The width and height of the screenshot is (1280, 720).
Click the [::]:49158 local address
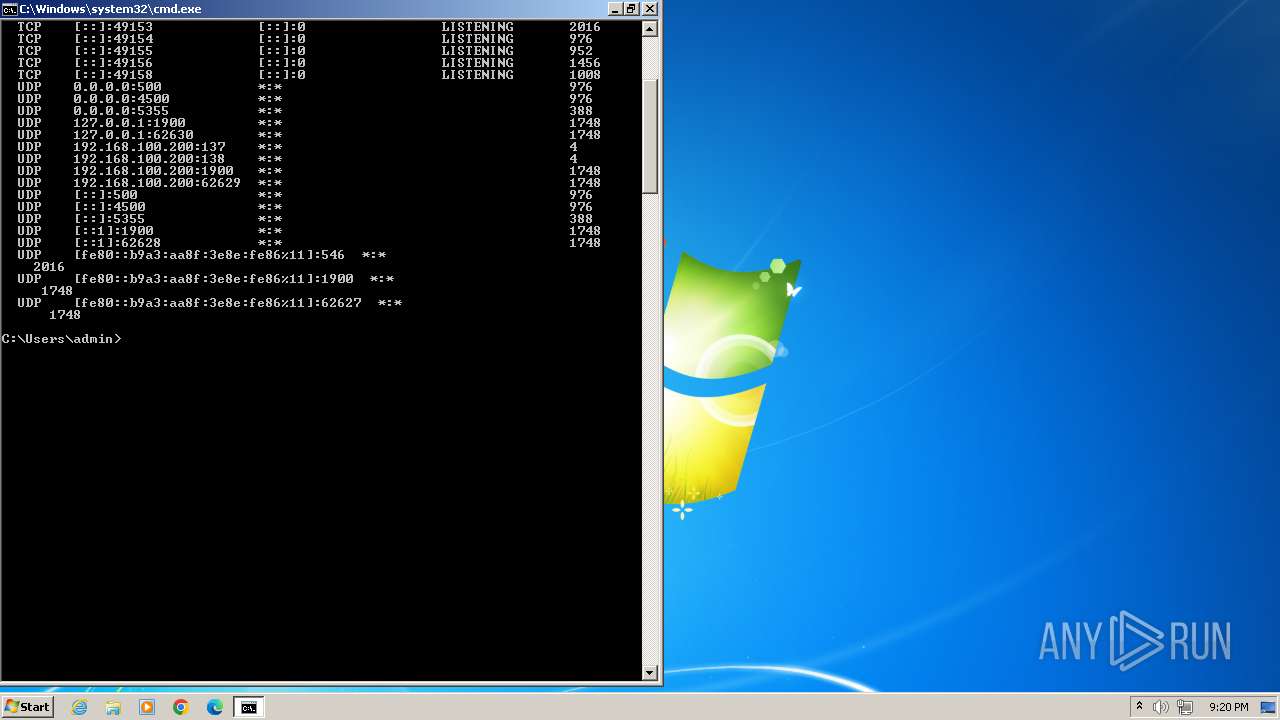click(x=113, y=75)
